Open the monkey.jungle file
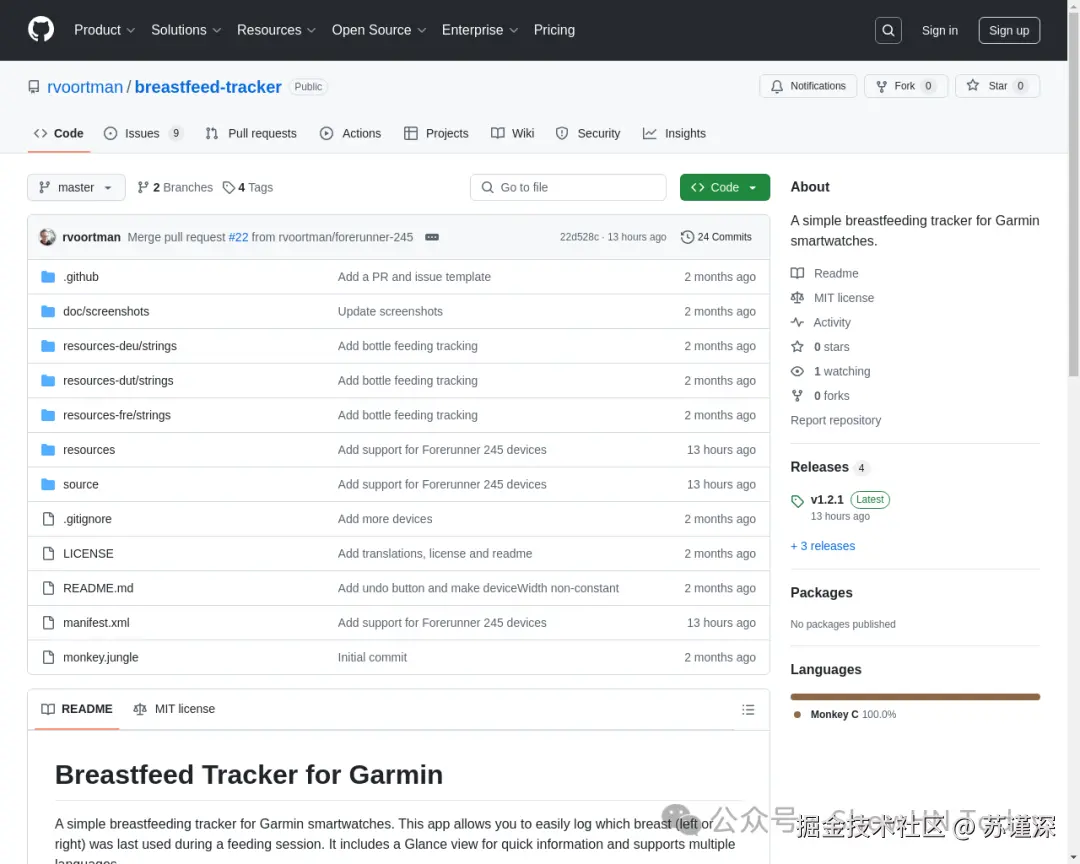1080x864 pixels. pos(101,657)
